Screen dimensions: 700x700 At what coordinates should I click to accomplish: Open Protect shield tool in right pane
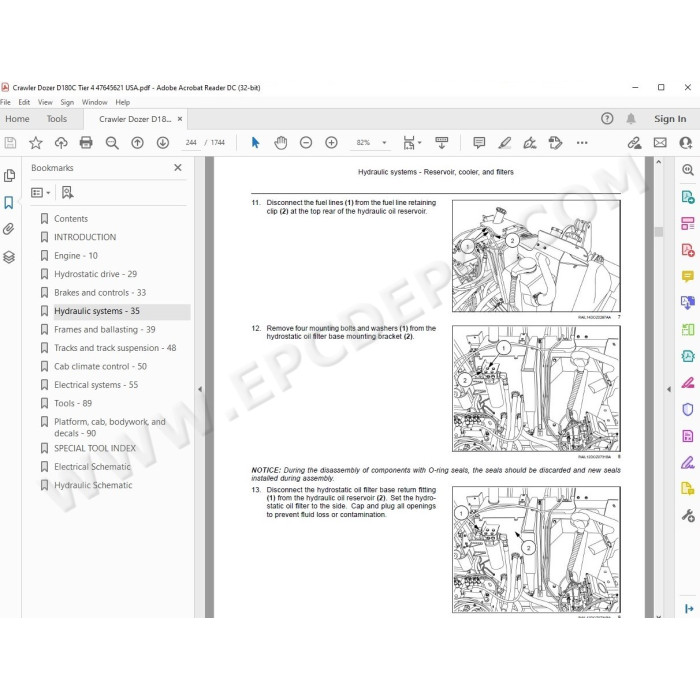coord(688,408)
